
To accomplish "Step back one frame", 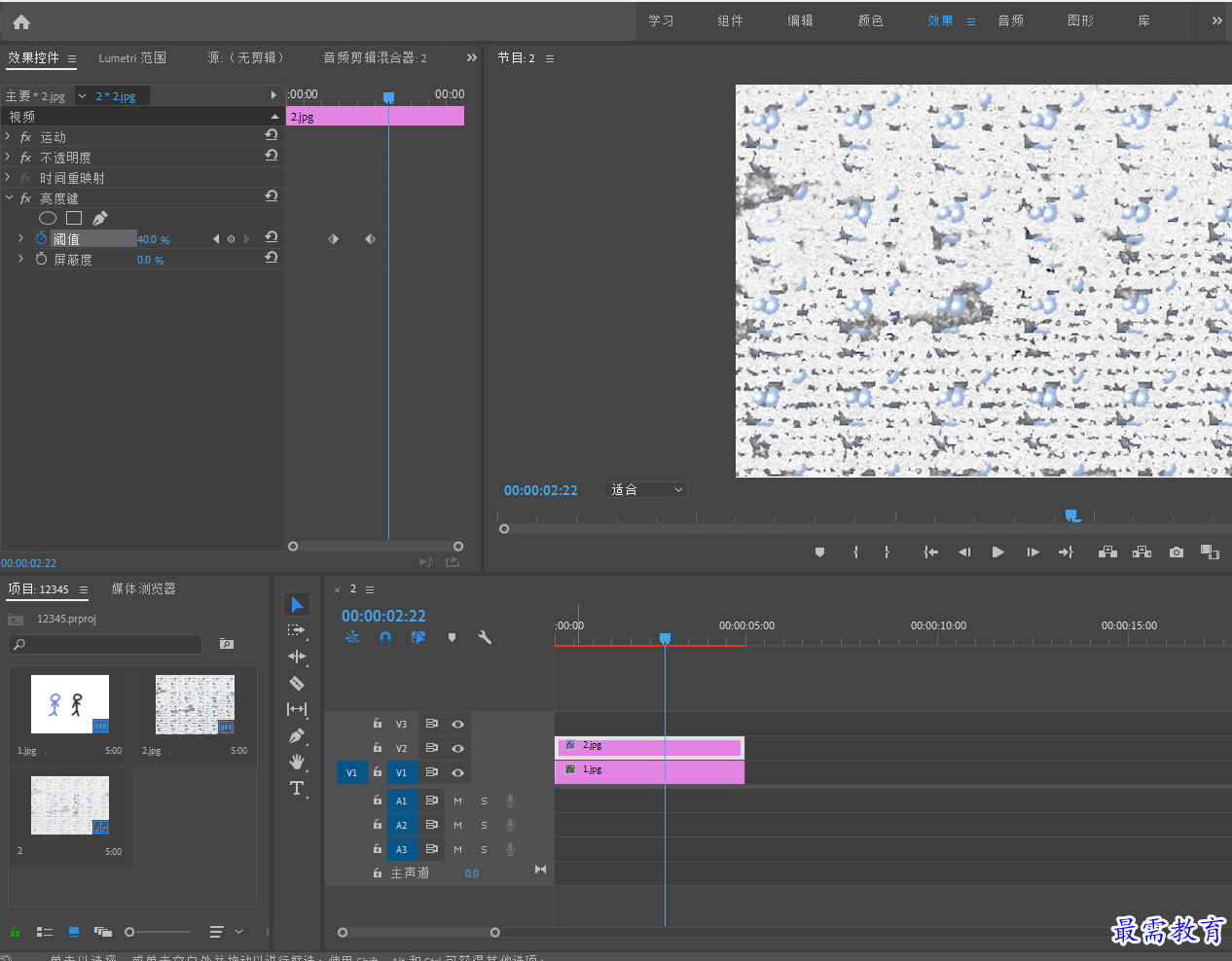I will coord(963,552).
